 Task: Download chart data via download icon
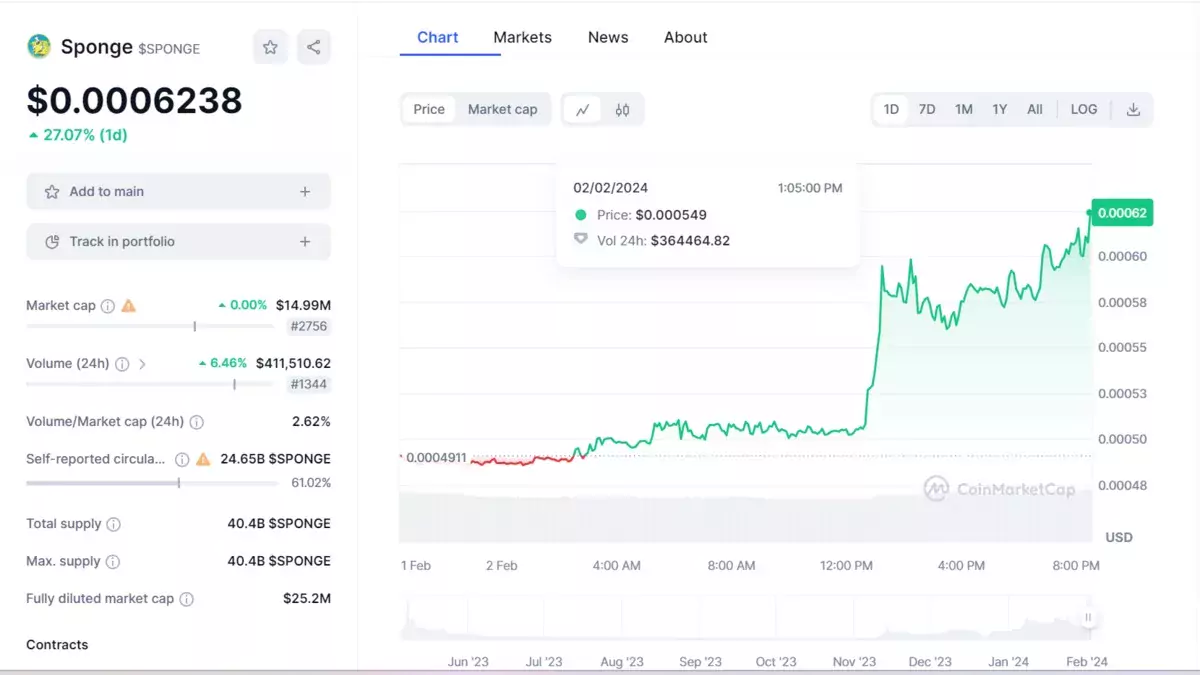pos(1133,110)
